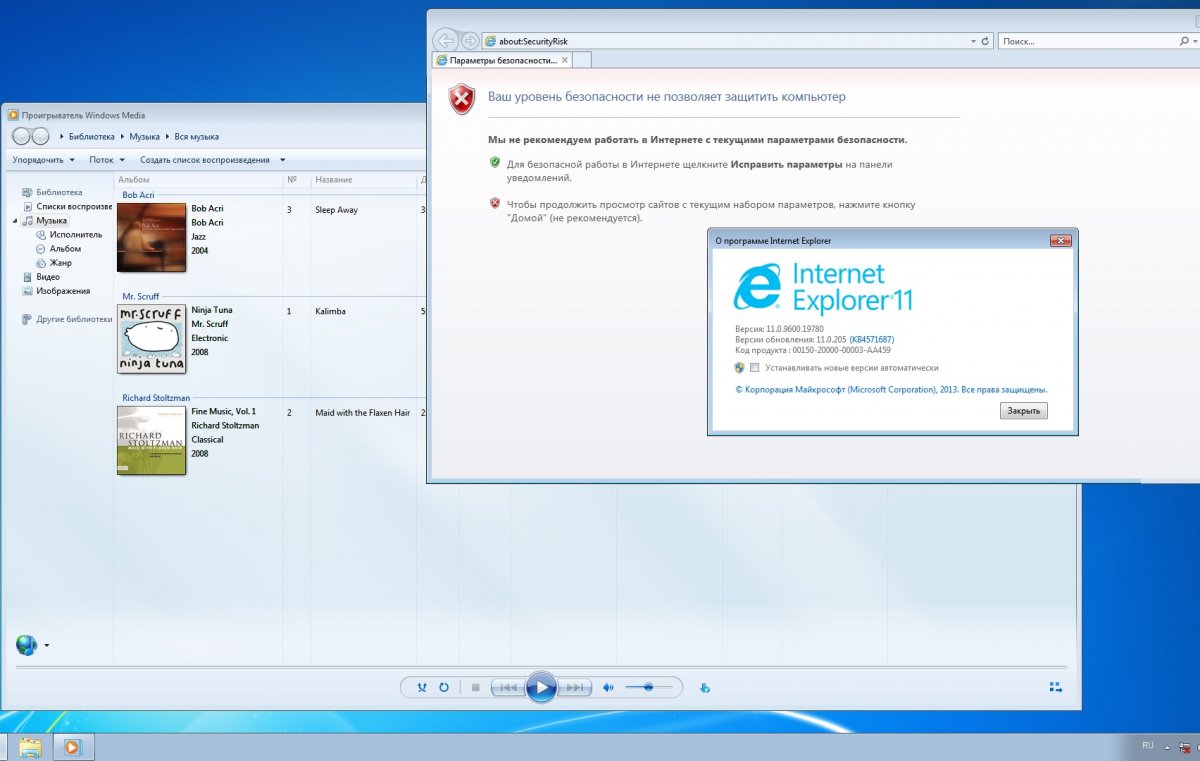Switch Media Player to Now Playing view

point(1055,687)
